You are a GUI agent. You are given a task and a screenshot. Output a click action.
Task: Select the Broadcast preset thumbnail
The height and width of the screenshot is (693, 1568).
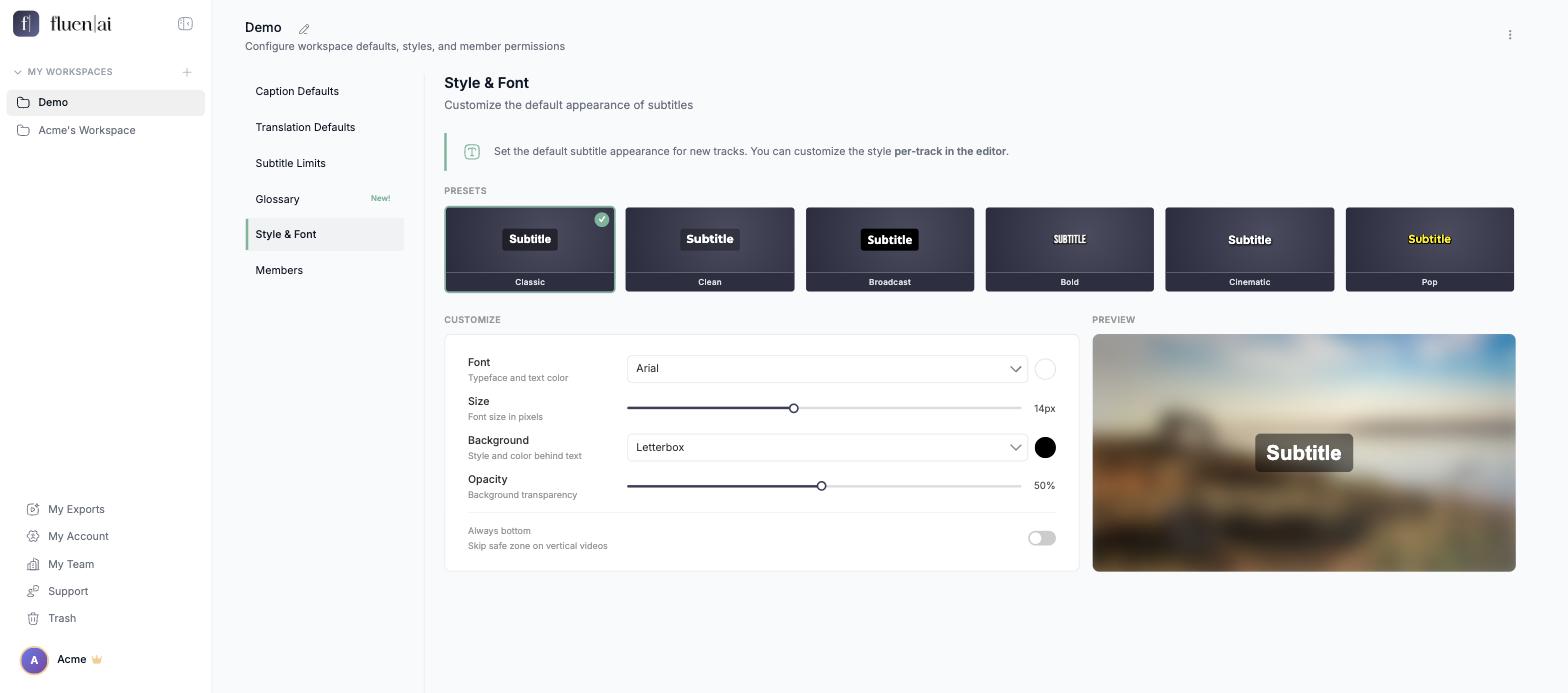pos(890,250)
